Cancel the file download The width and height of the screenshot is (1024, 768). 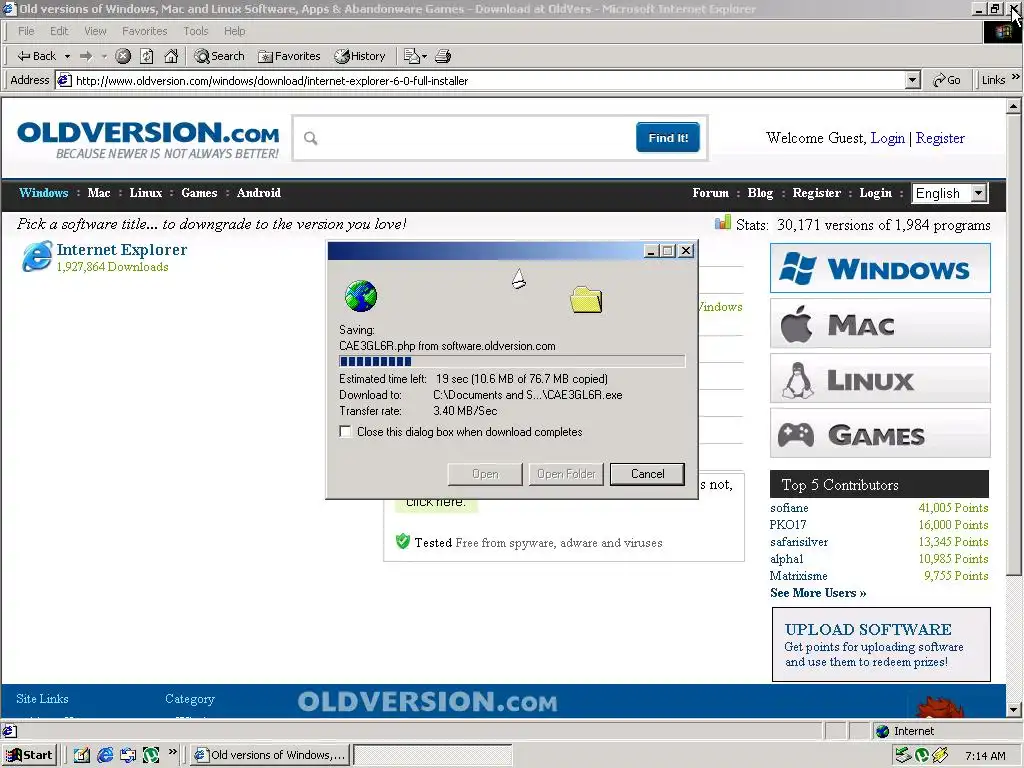pos(647,474)
